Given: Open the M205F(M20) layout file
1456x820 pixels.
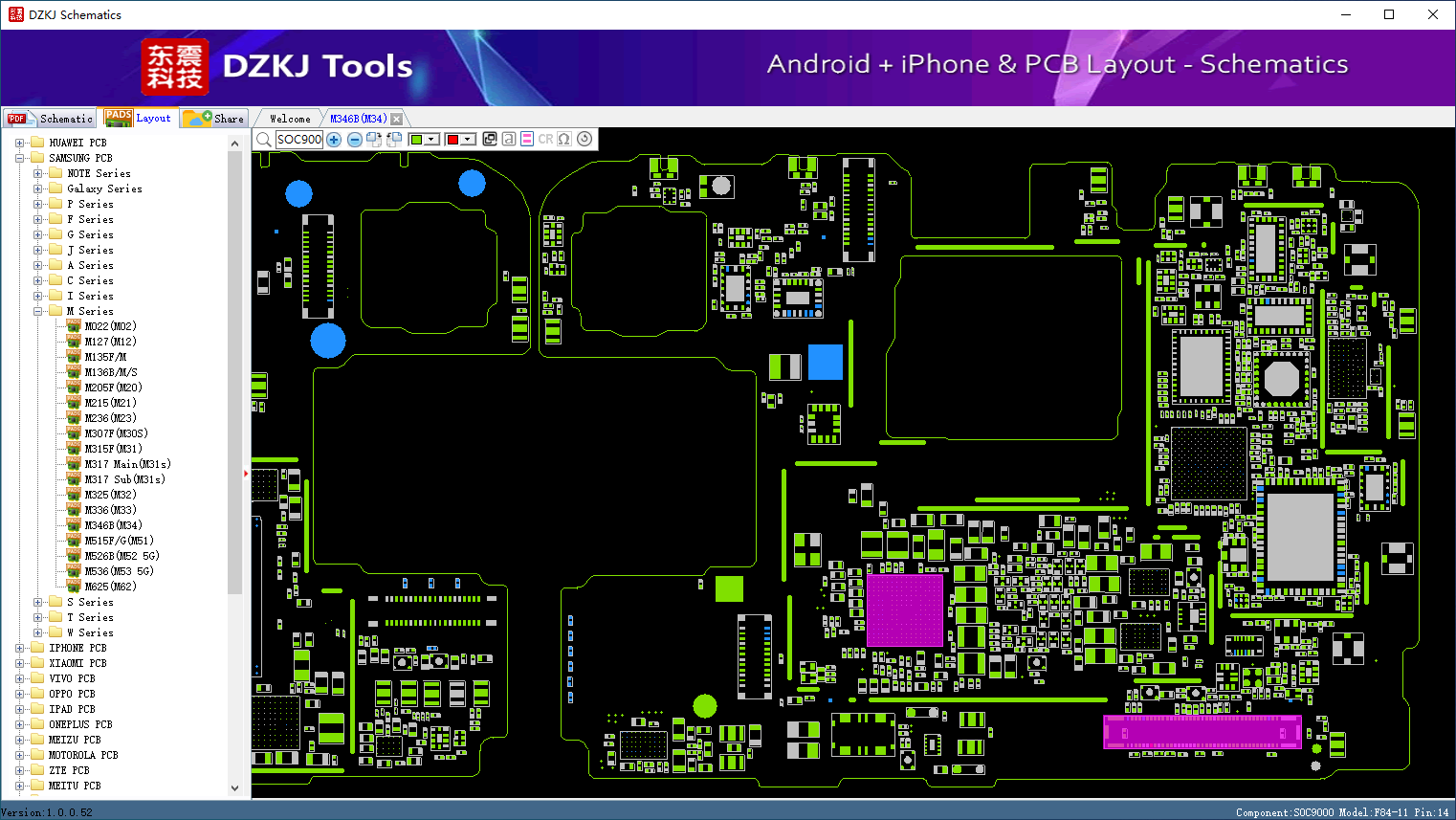Looking at the screenshot, I should pyautogui.click(x=113, y=388).
